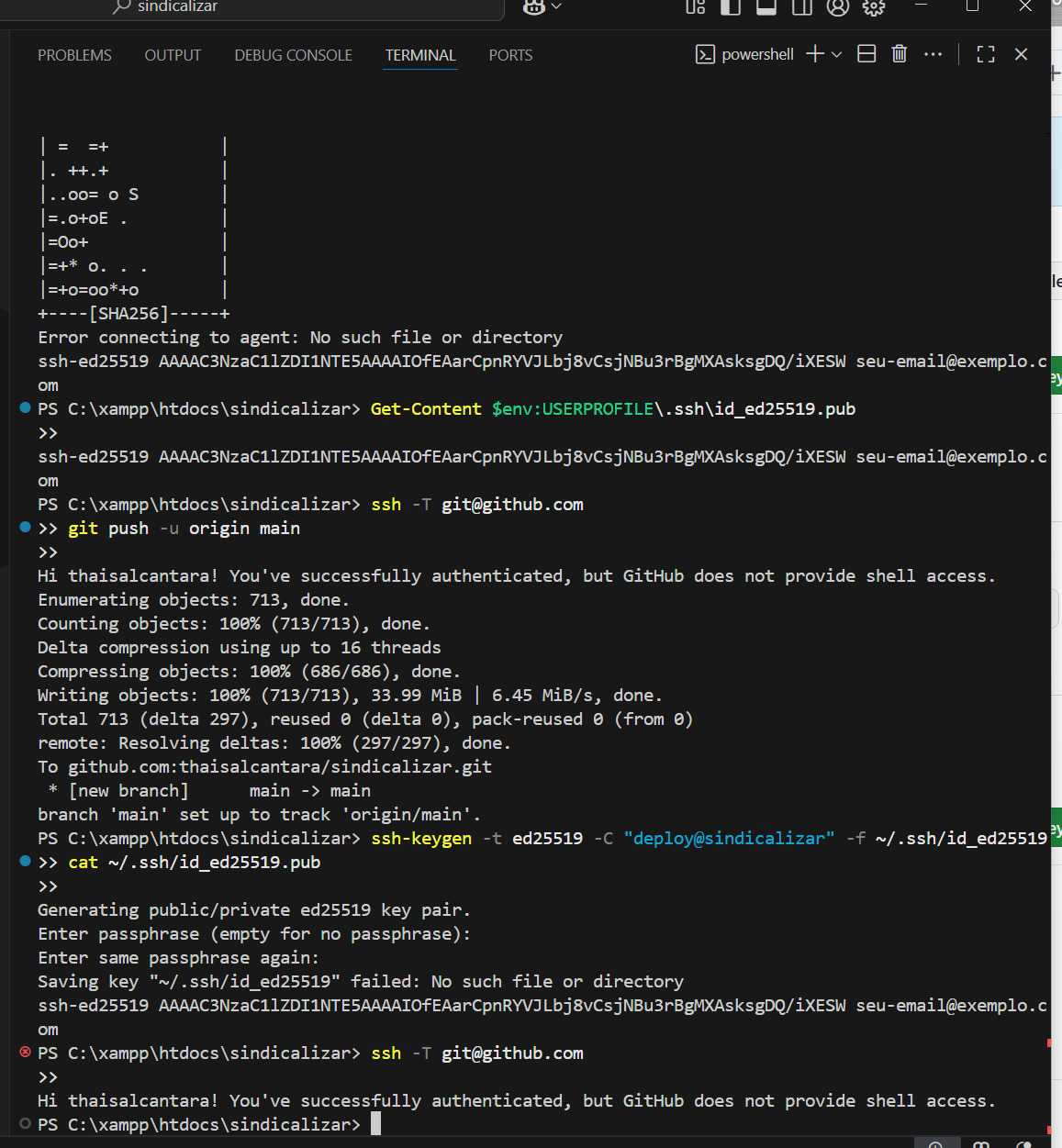
Task: Expand the launch profile dropdown arrow
Action: pyautogui.click(x=836, y=55)
